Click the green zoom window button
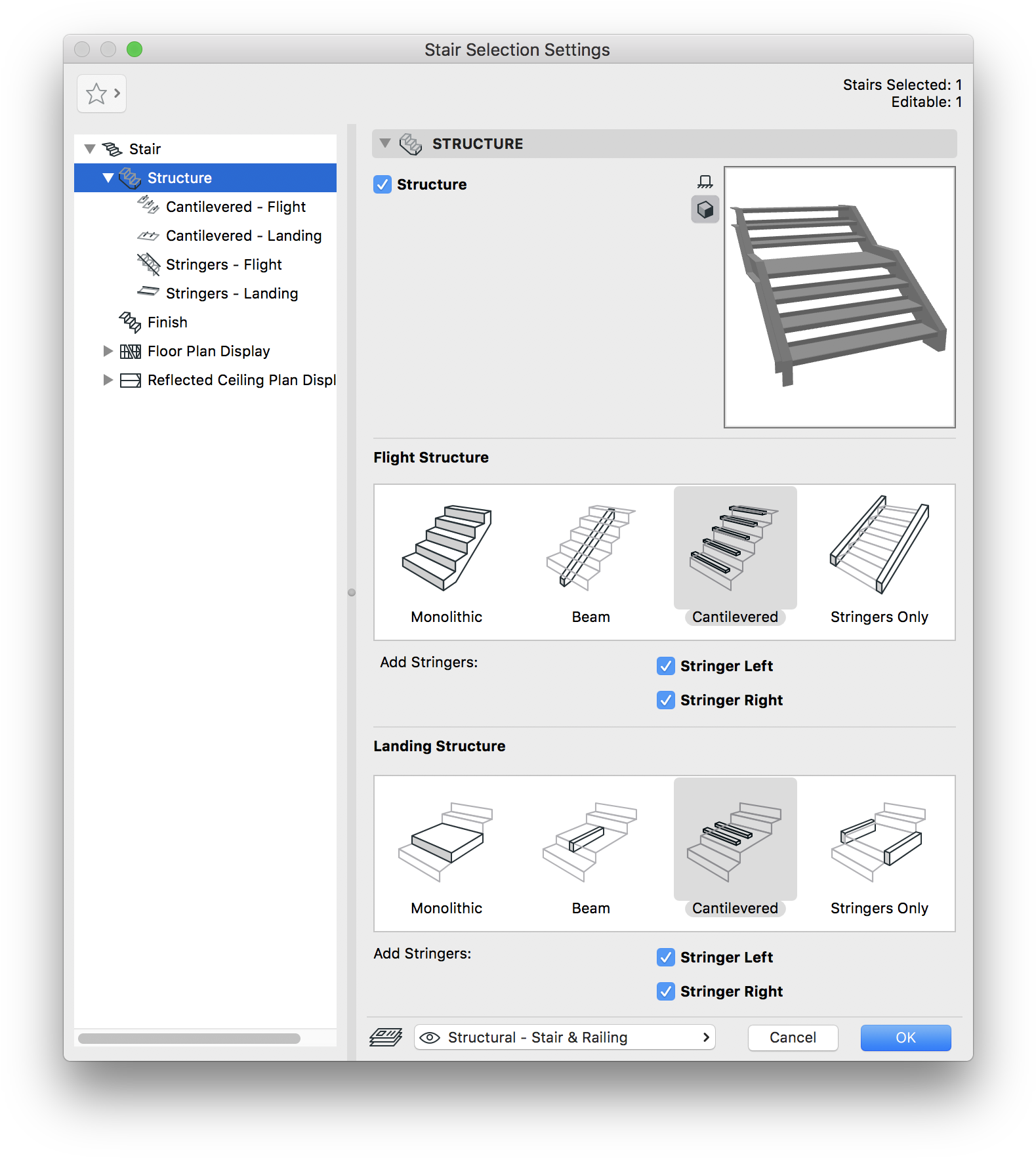Viewport: 1036px width, 1158px height. (x=135, y=49)
